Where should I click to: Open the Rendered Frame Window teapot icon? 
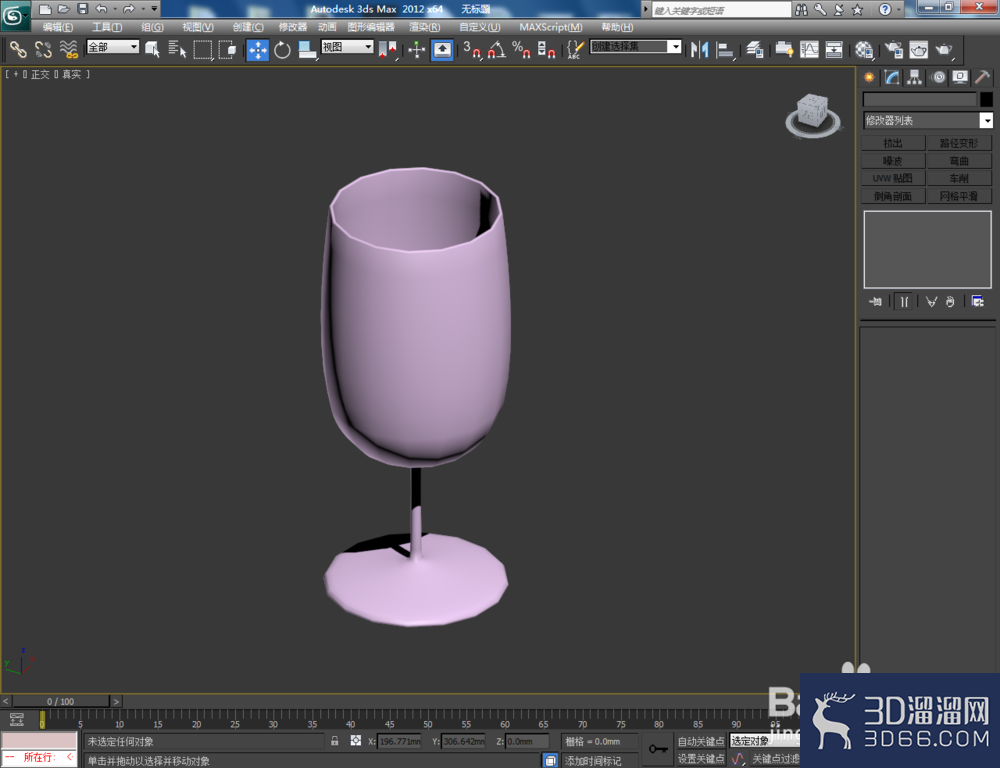919,50
